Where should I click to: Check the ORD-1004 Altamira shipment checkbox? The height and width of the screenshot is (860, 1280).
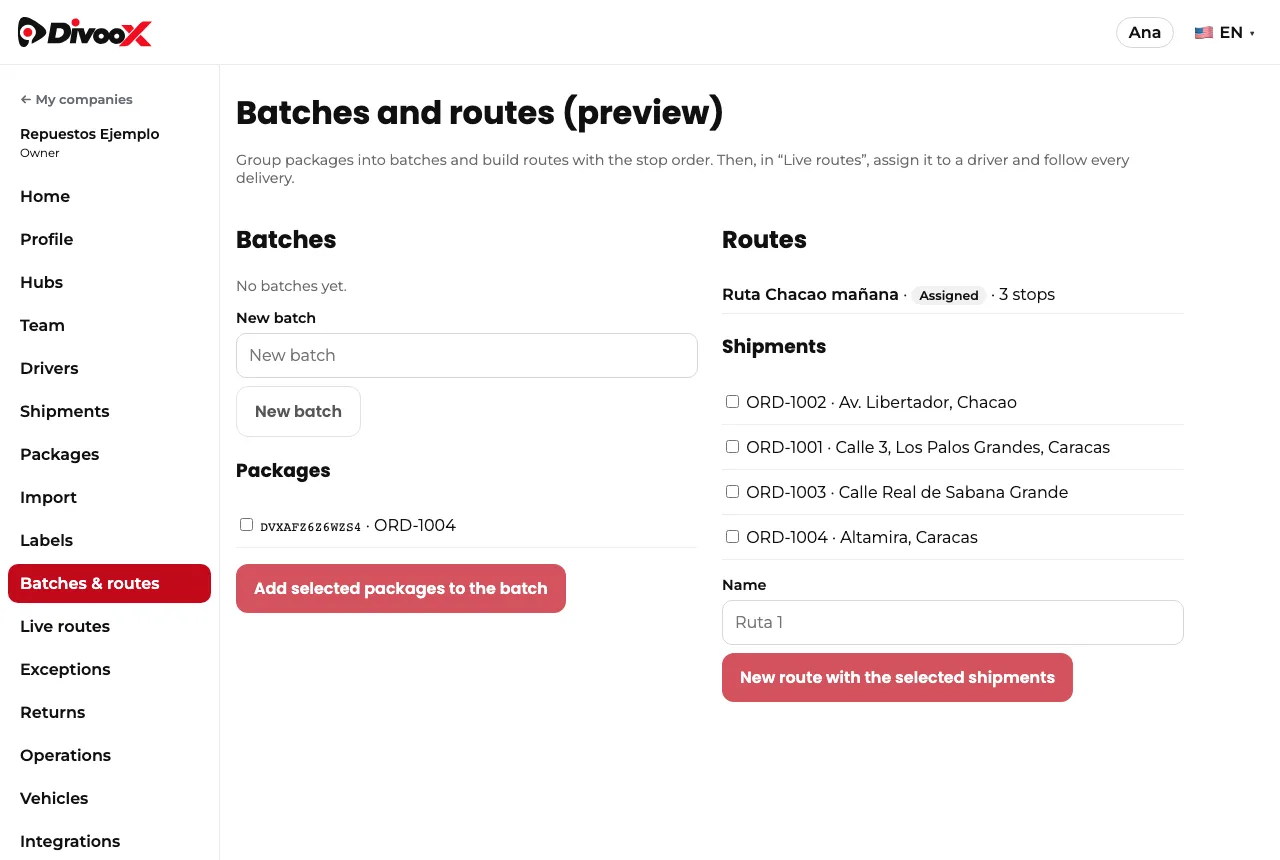point(732,536)
